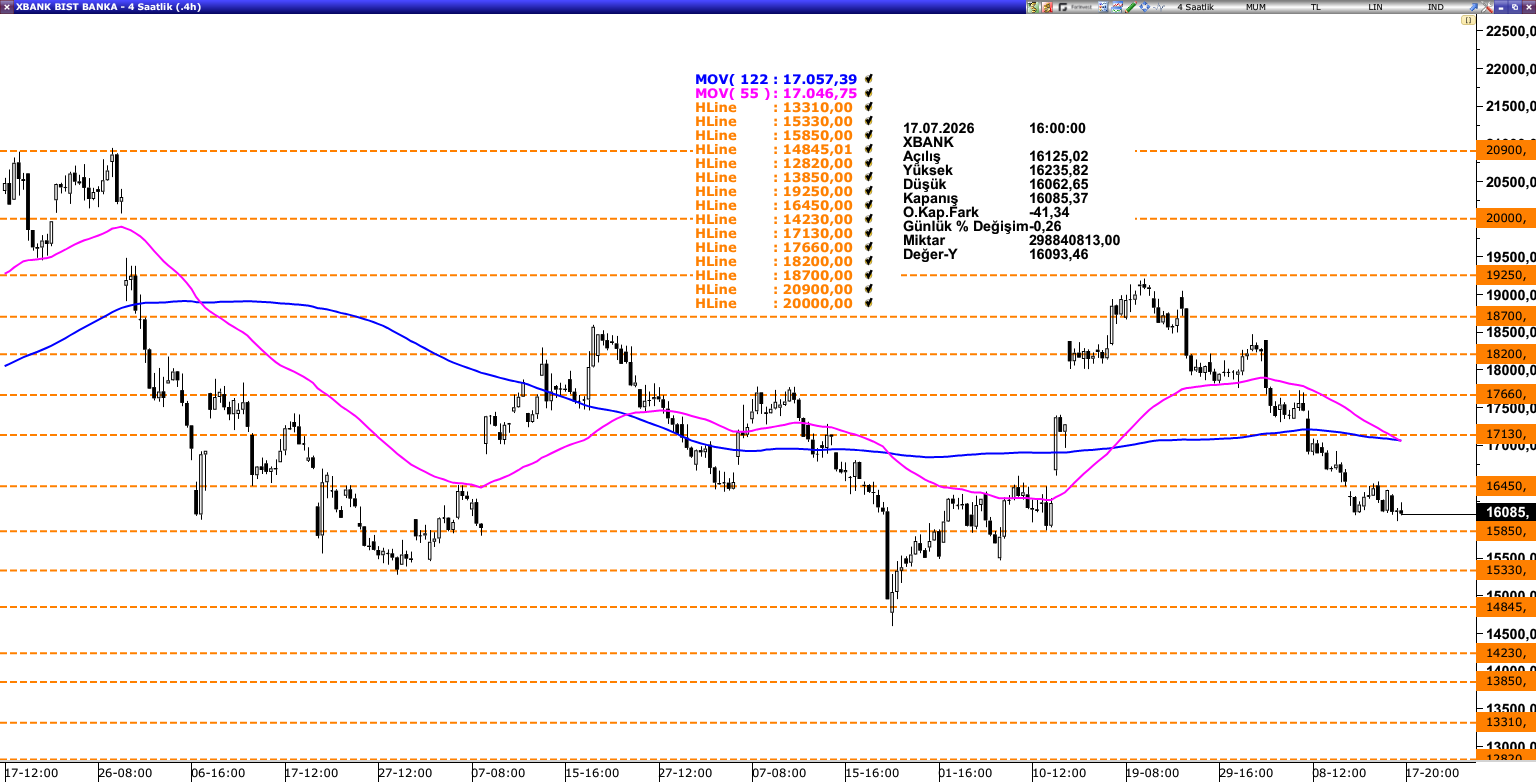Click the orange 14845 price axis tag
Image resolution: width=1536 pixels, height=782 pixels.
[1505, 607]
